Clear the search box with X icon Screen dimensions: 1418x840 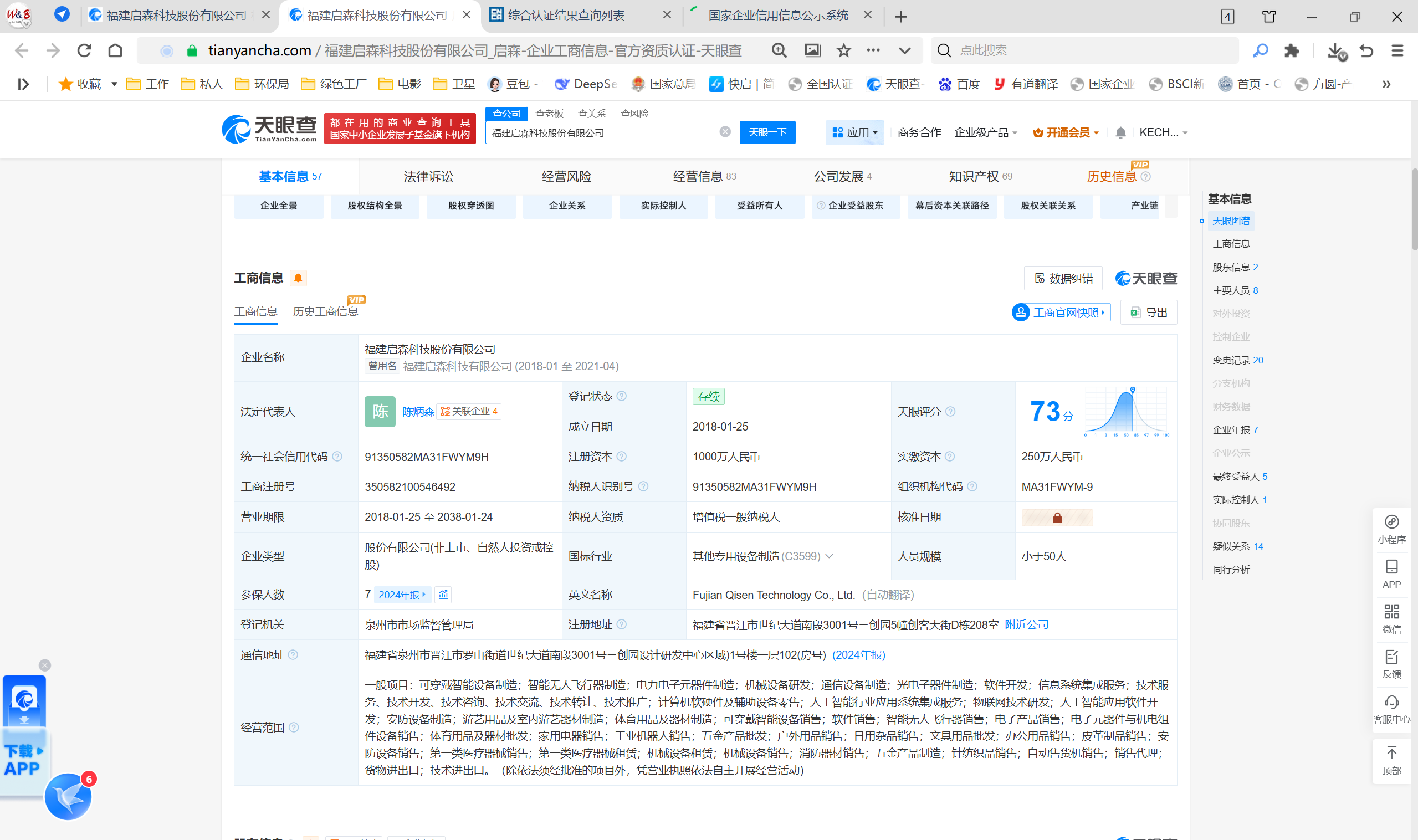click(725, 132)
